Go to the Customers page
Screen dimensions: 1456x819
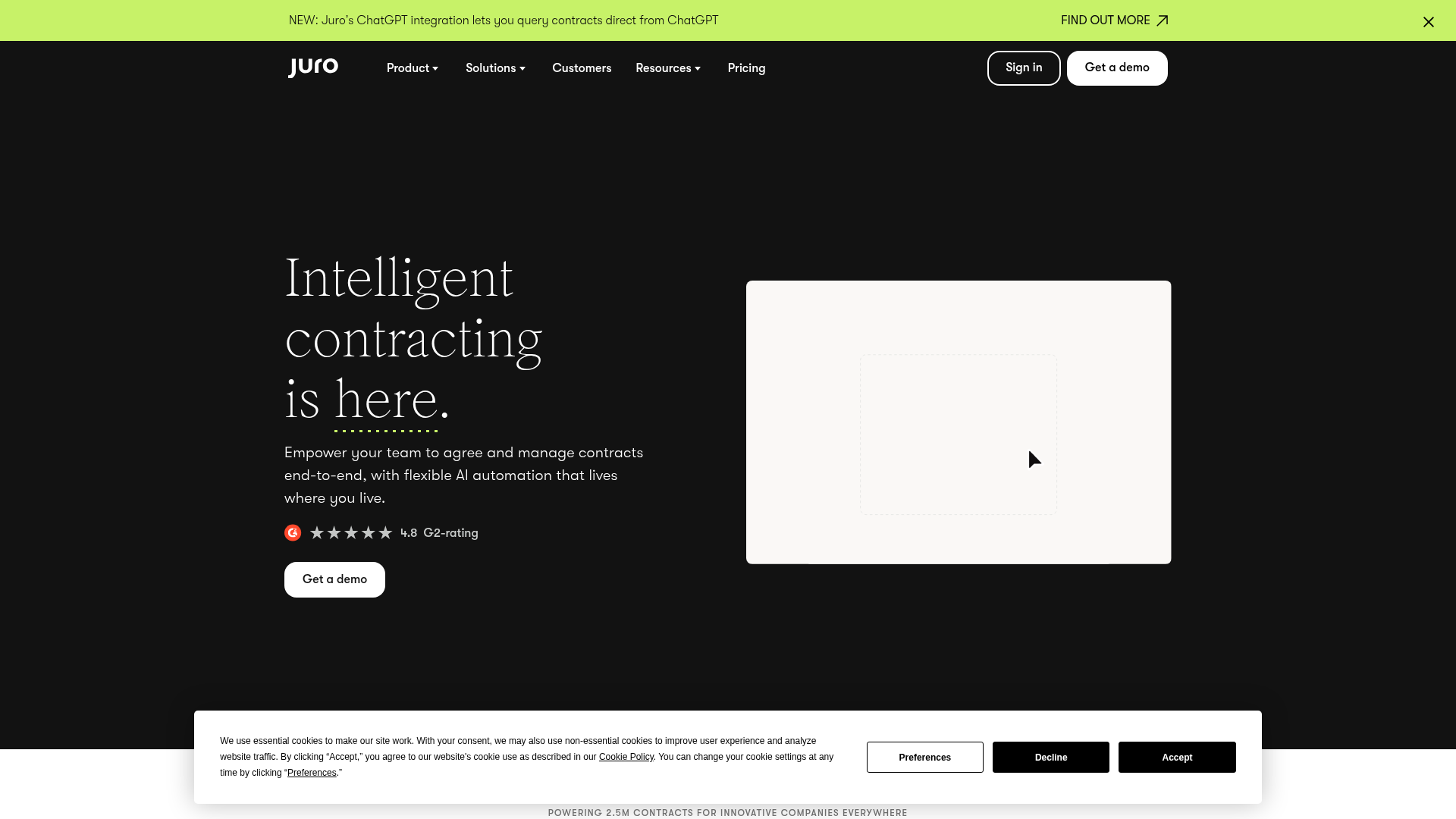pyautogui.click(x=581, y=68)
